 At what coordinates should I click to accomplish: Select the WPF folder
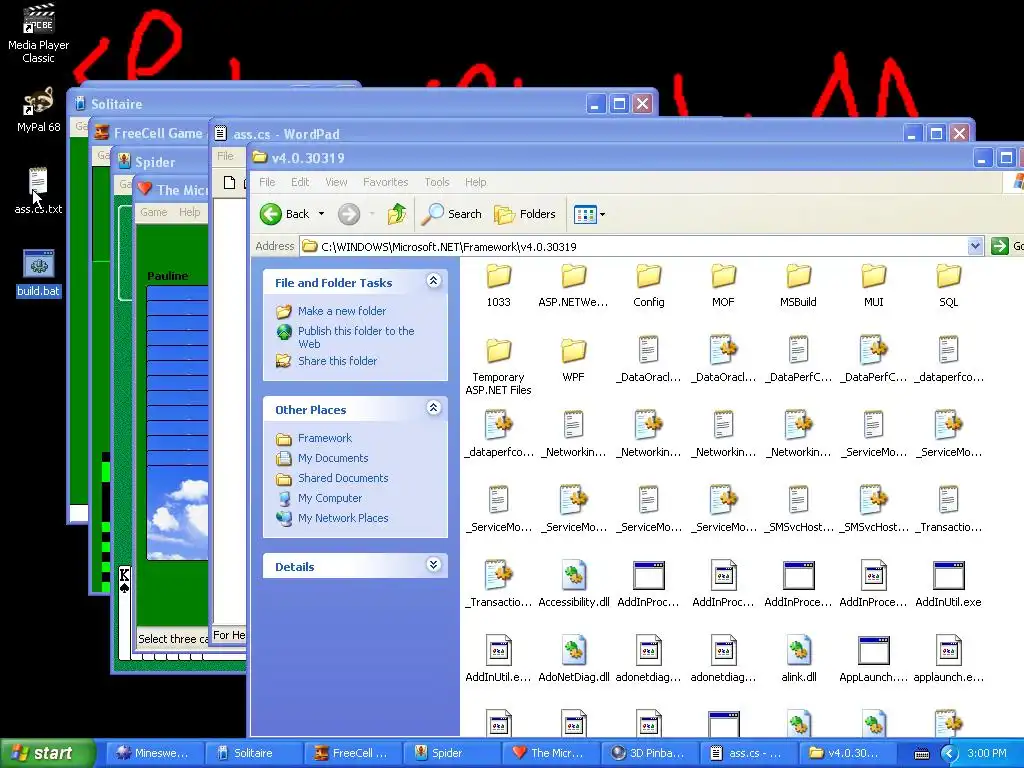point(573,360)
